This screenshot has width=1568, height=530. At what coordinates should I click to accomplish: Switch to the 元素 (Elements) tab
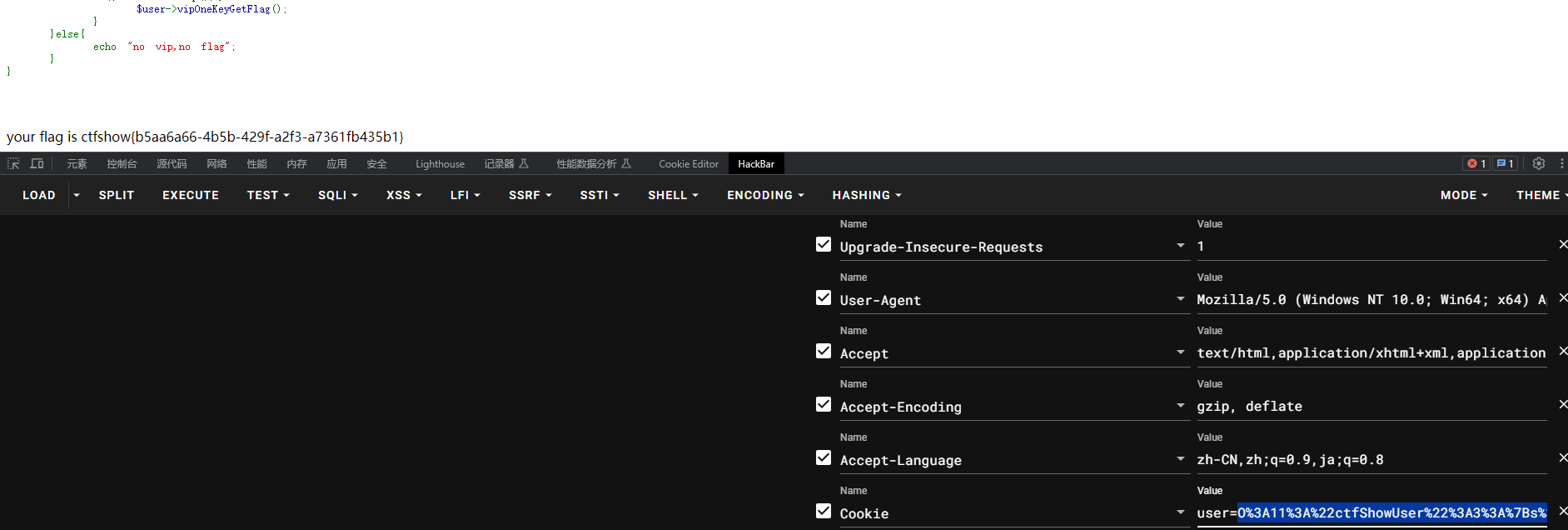coord(77,164)
